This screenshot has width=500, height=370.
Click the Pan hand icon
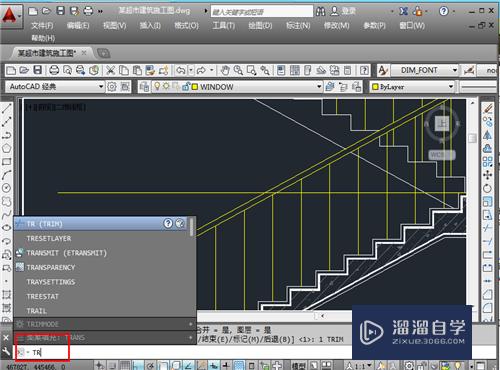tap(225, 70)
